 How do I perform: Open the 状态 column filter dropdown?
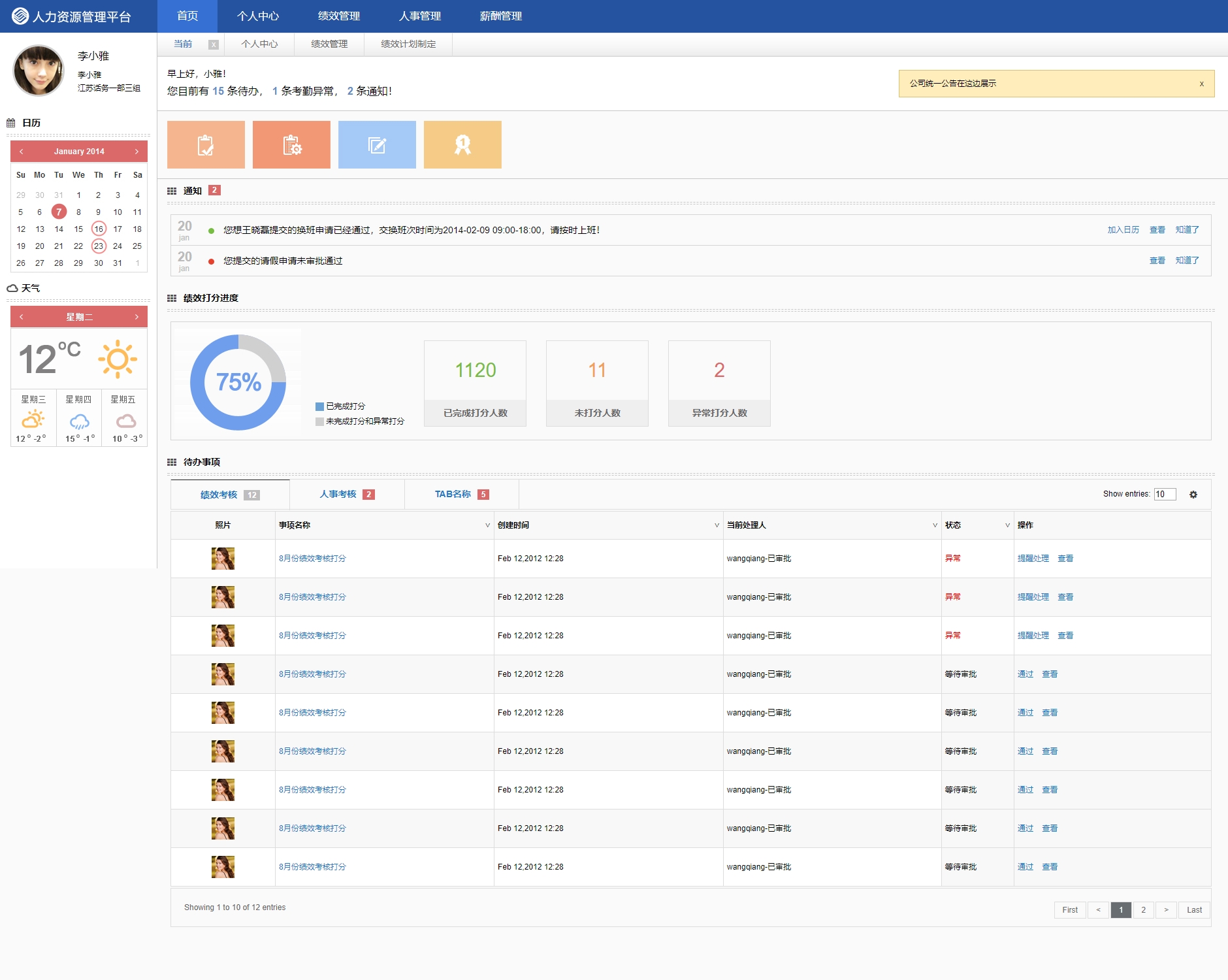[x=1007, y=525]
